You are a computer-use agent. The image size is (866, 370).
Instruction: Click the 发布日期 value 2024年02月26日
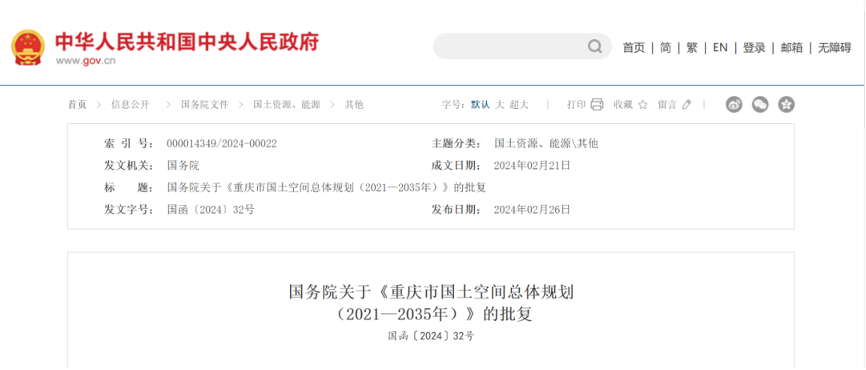[x=532, y=210]
